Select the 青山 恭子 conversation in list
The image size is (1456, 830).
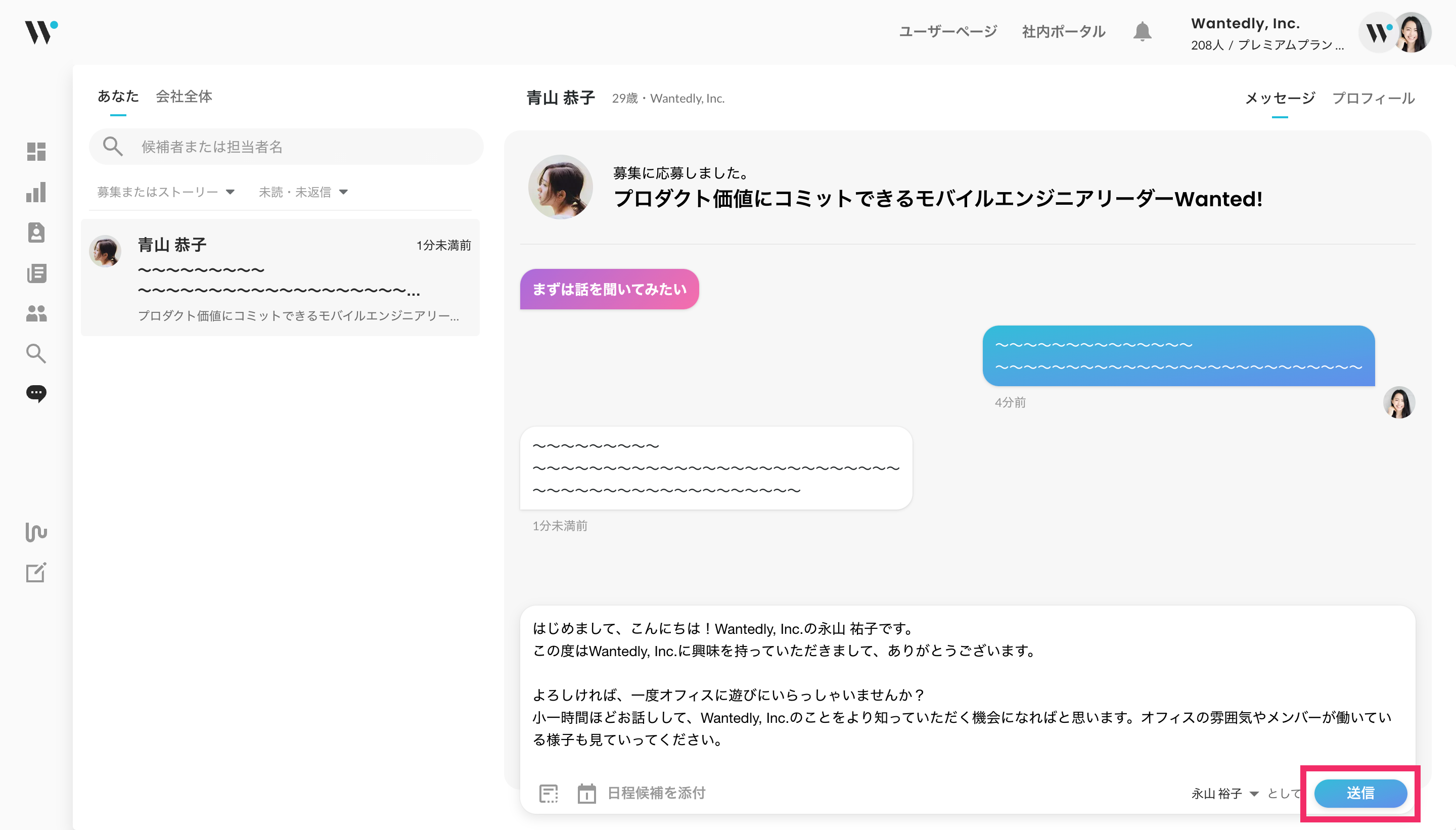(x=280, y=277)
